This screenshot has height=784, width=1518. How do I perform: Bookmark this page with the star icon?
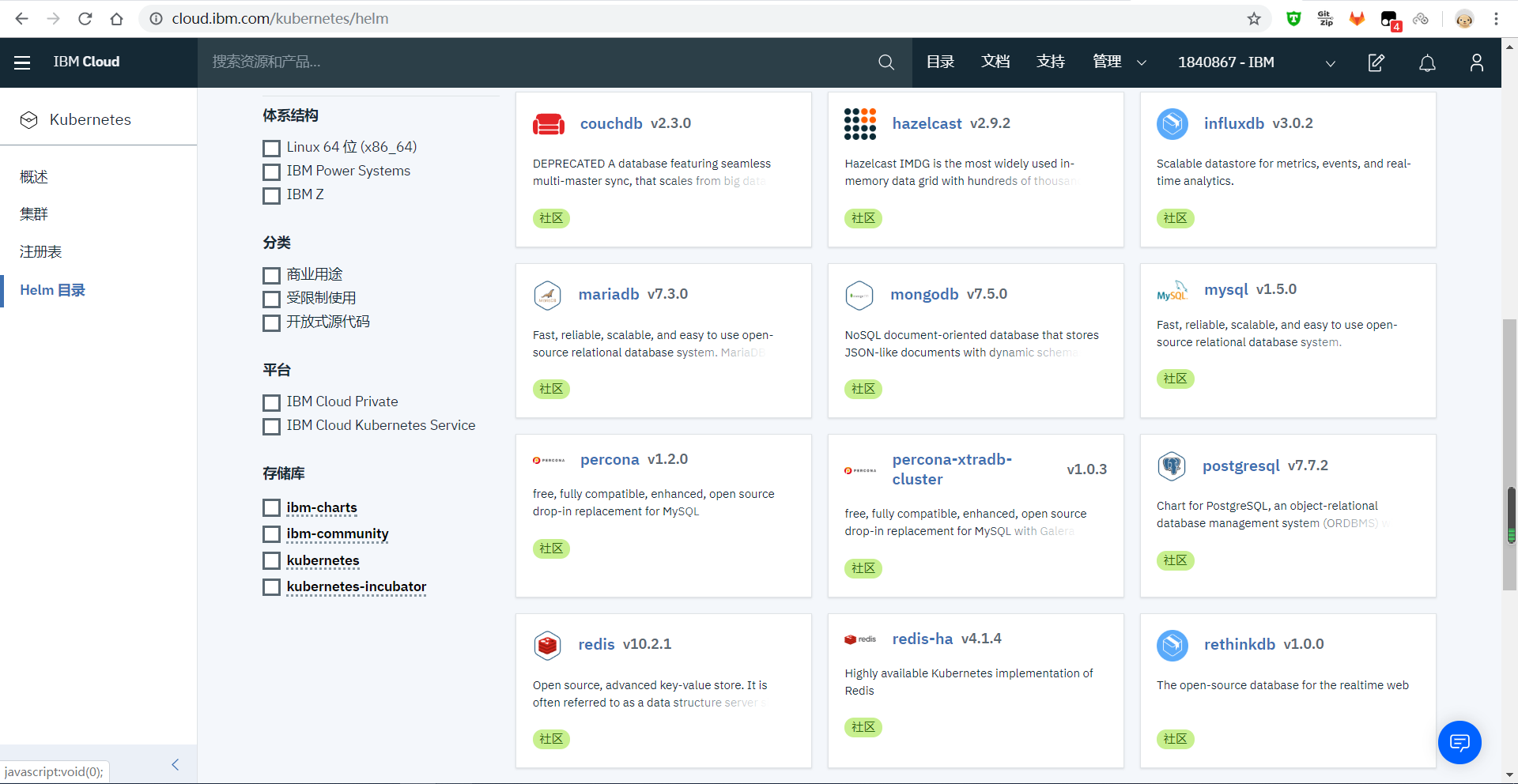pyautogui.click(x=1254, y=19)
